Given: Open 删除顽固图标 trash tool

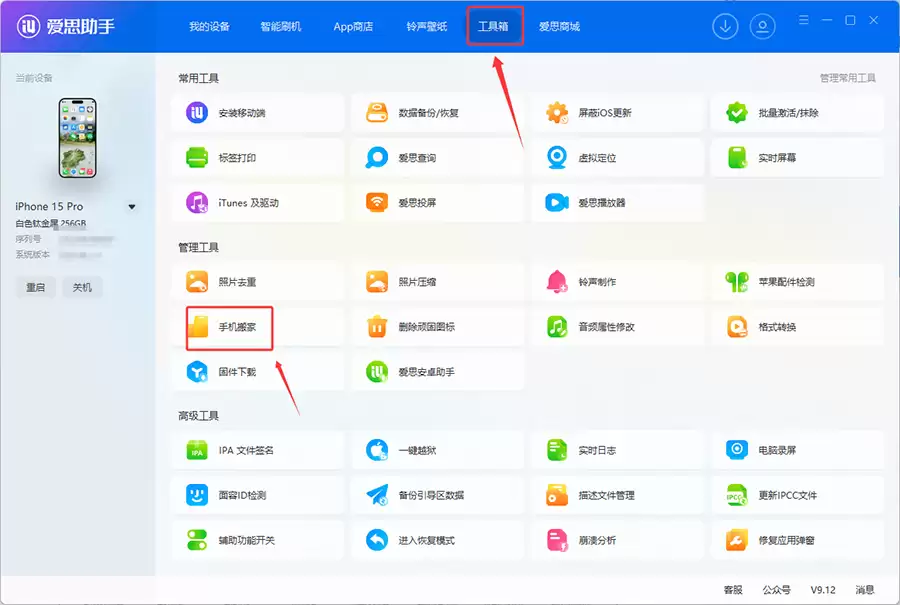Looking at the screenshot, I should [437, 327].
